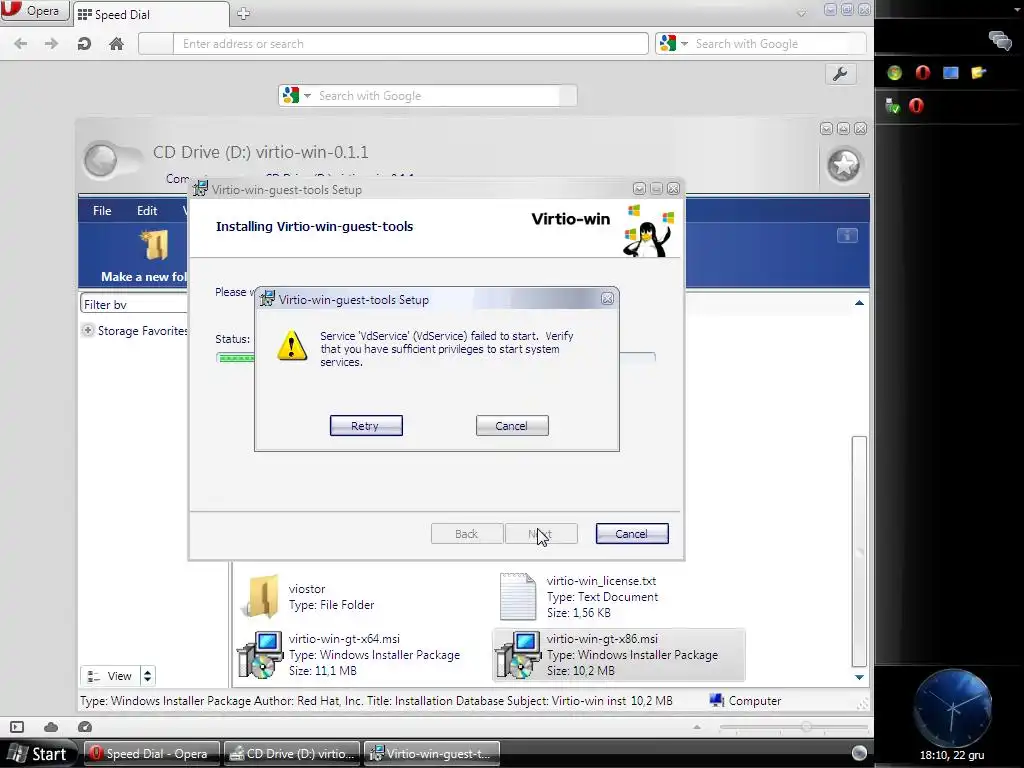The height and width of the screenshot is (768, 1024).
Task: Open the File menu in CD Drive window
Action: coord(102,211)
